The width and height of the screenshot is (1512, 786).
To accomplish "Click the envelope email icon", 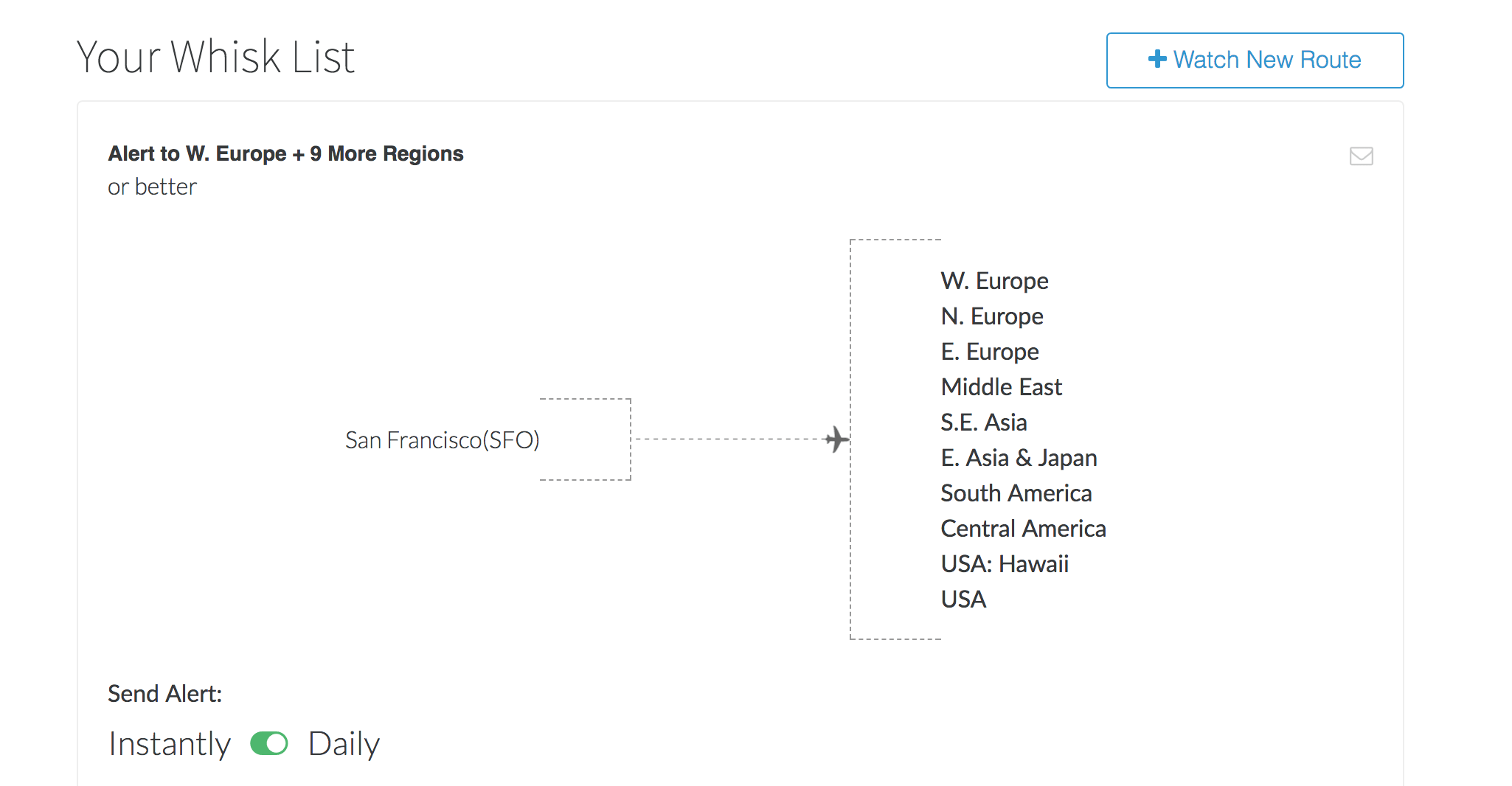I will [x=1361, y=156].
